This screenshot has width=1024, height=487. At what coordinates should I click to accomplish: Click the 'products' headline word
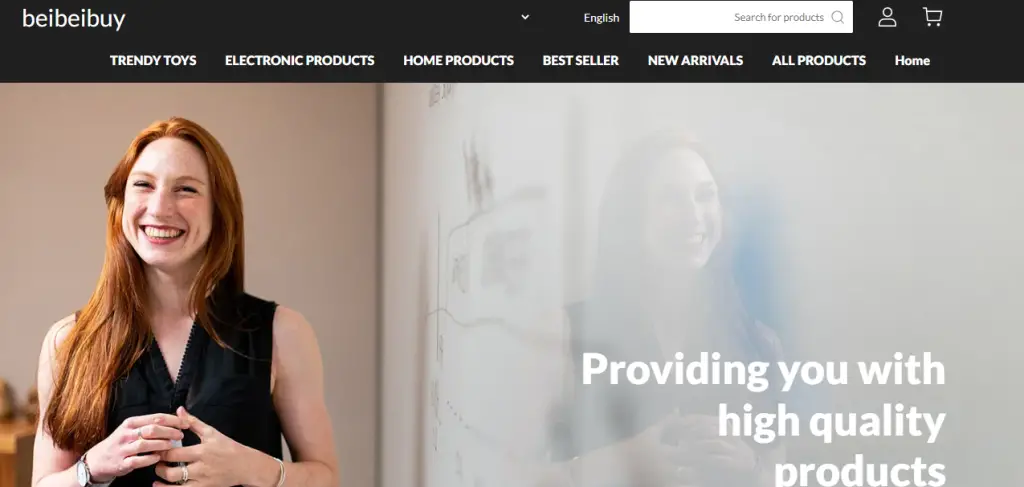tap(859, 471)
